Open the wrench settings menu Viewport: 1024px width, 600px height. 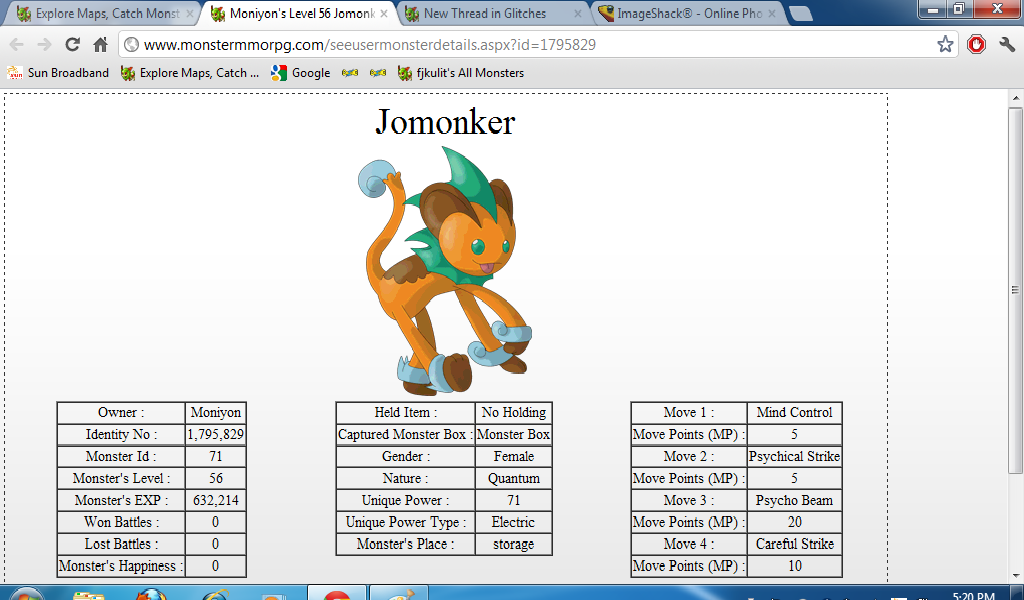(1007, 45)
